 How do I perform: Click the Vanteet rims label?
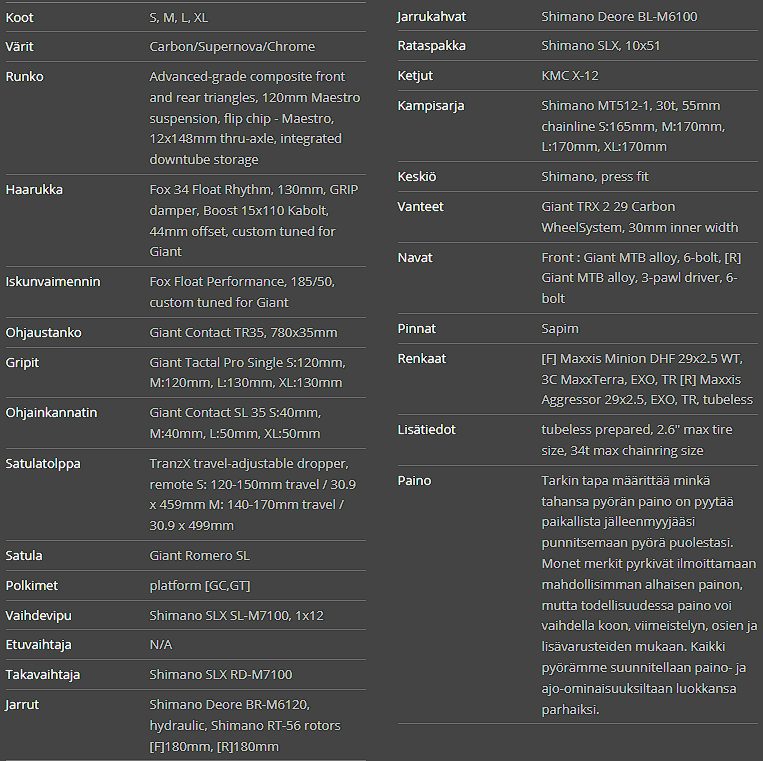click(420, 207)
